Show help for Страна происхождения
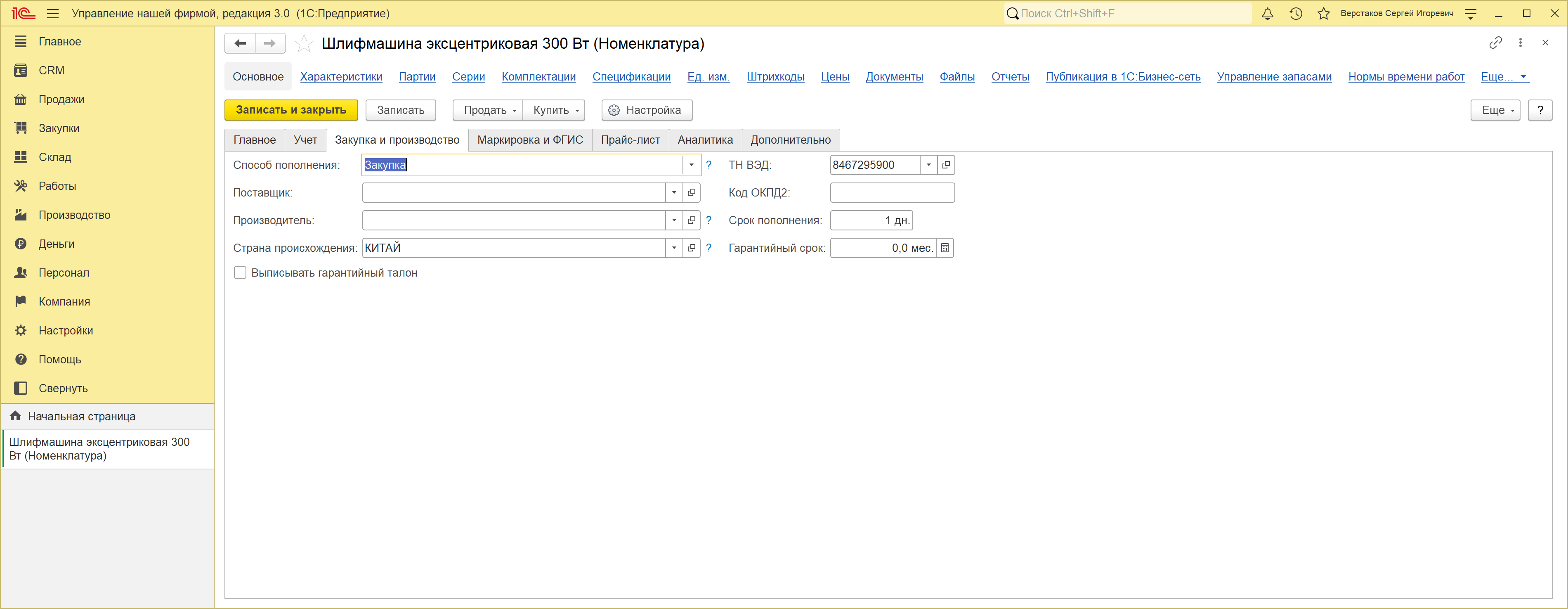The width and height of the screenshot is (1568, 609). (708, 248)
